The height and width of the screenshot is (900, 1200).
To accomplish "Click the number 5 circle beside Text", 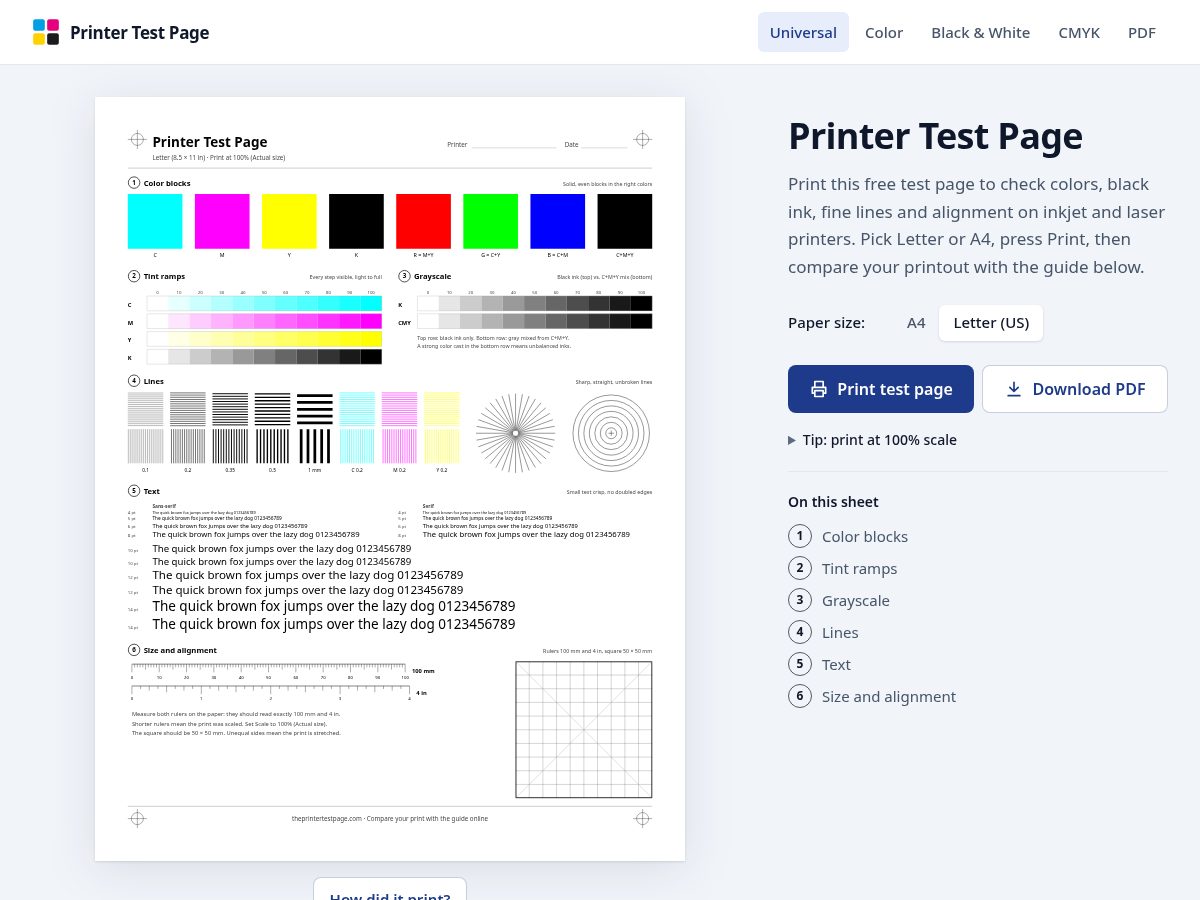I will coord(800,664).
